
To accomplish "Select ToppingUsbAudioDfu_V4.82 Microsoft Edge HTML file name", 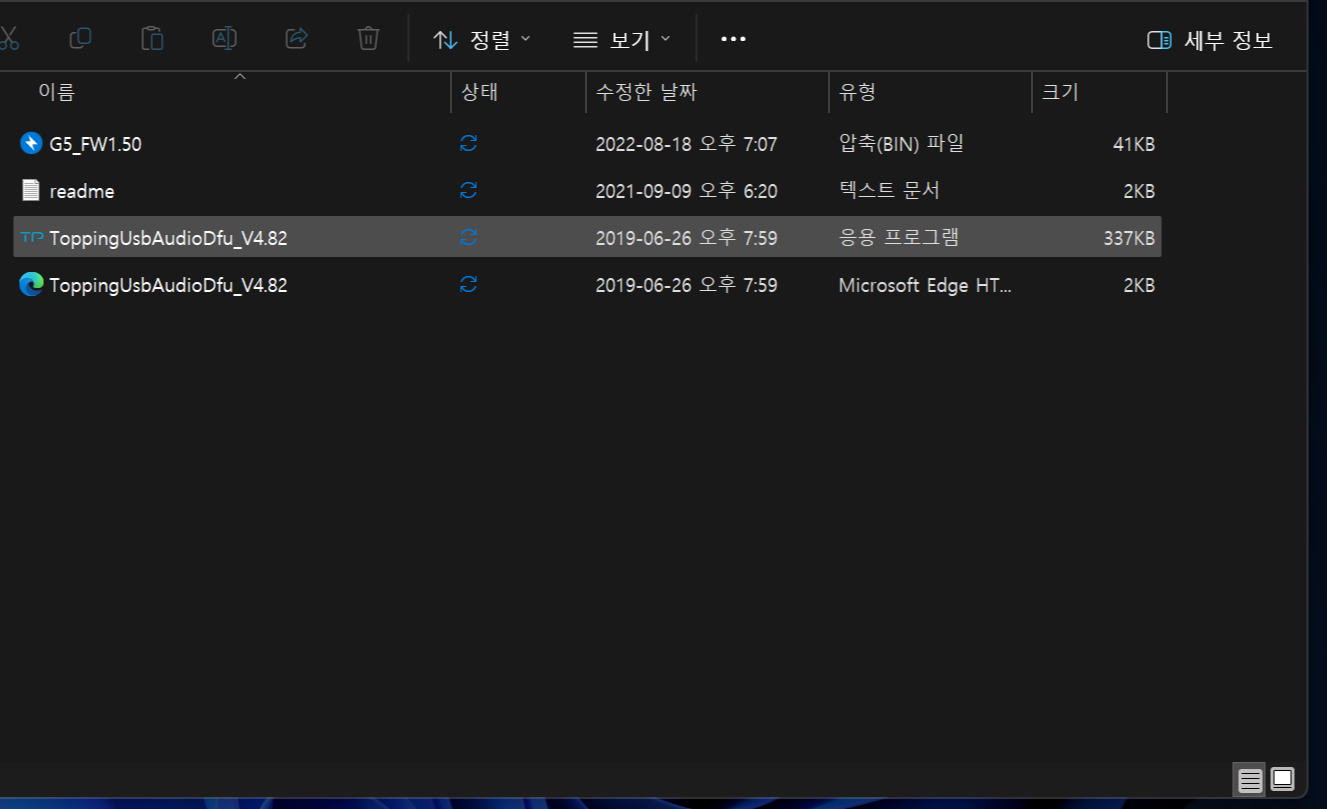I will [x=168, y=285].
